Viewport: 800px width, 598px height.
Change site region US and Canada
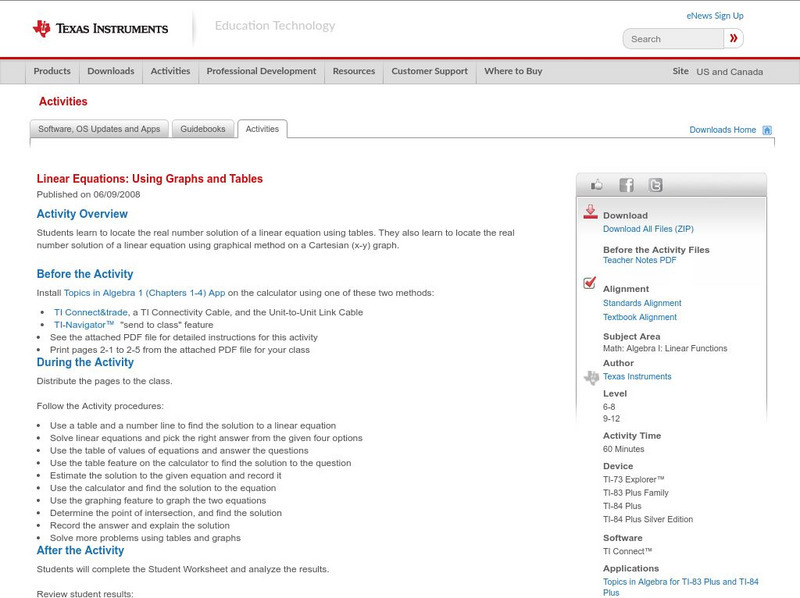(730, 72)
